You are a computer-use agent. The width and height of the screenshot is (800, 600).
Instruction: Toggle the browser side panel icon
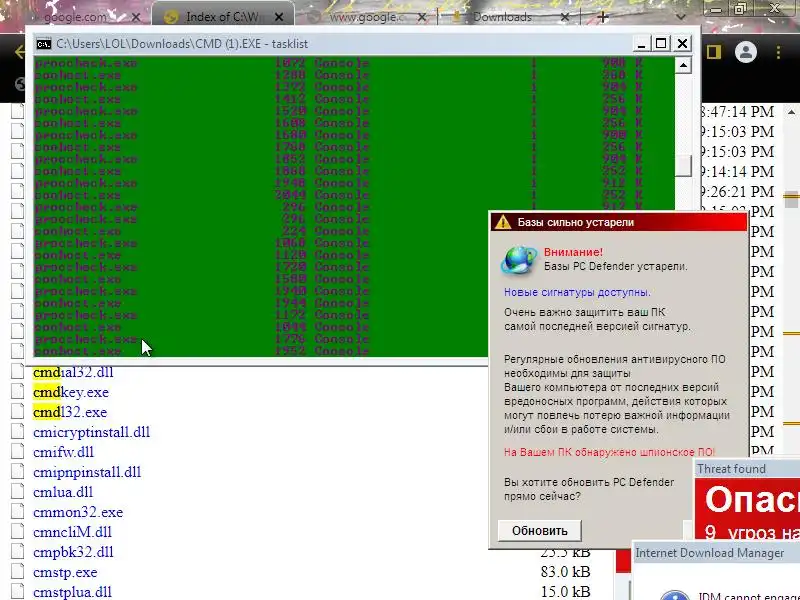coord(713,52)
